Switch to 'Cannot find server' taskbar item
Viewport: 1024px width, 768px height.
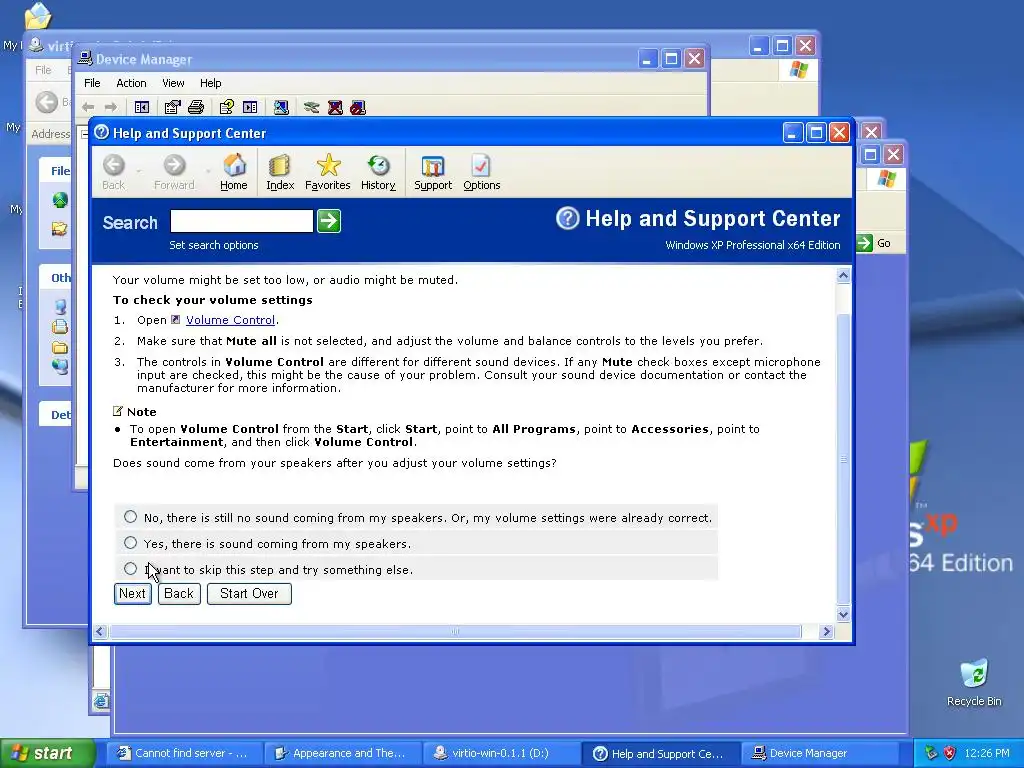coord(184,753)
